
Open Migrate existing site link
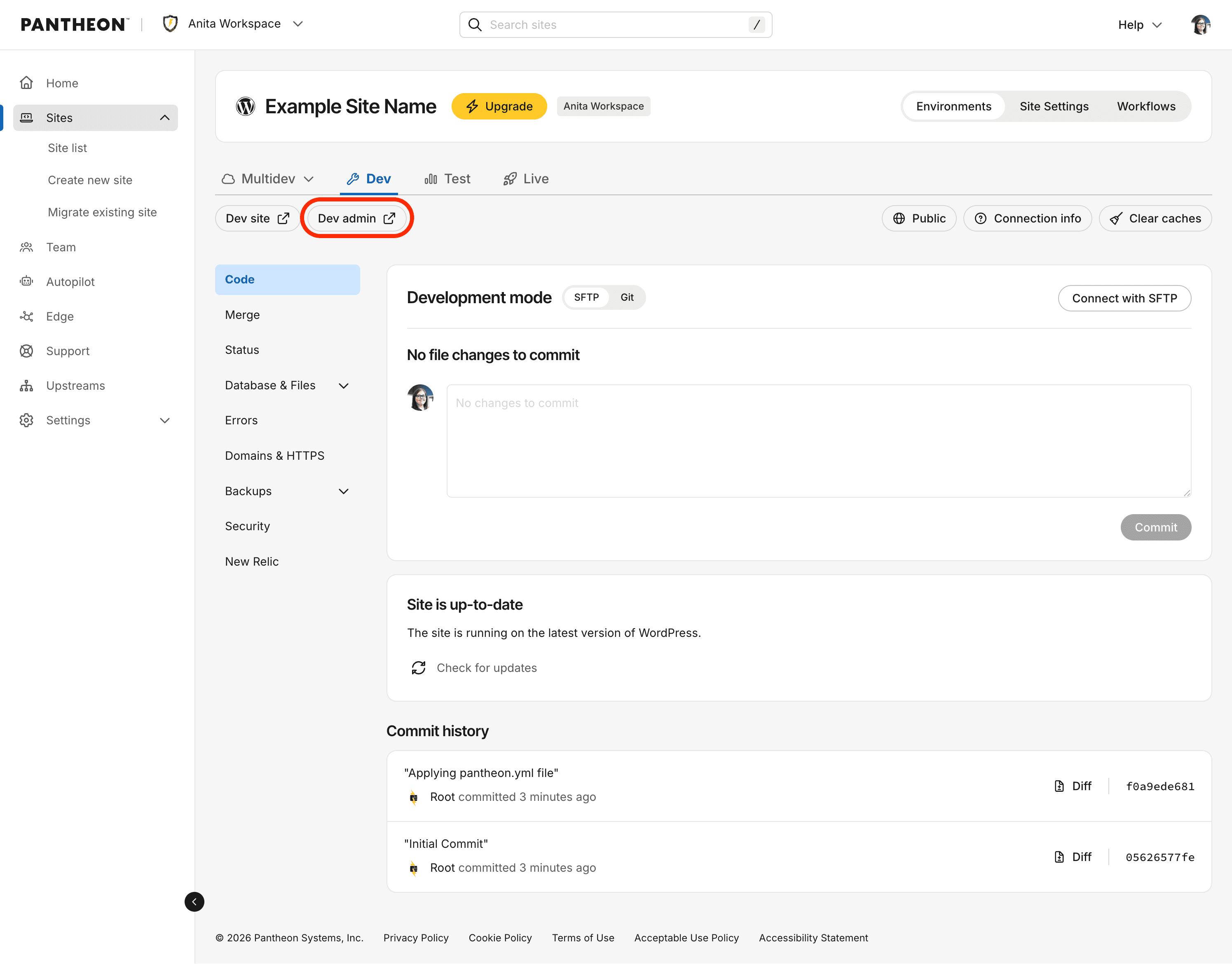point(102,212)
